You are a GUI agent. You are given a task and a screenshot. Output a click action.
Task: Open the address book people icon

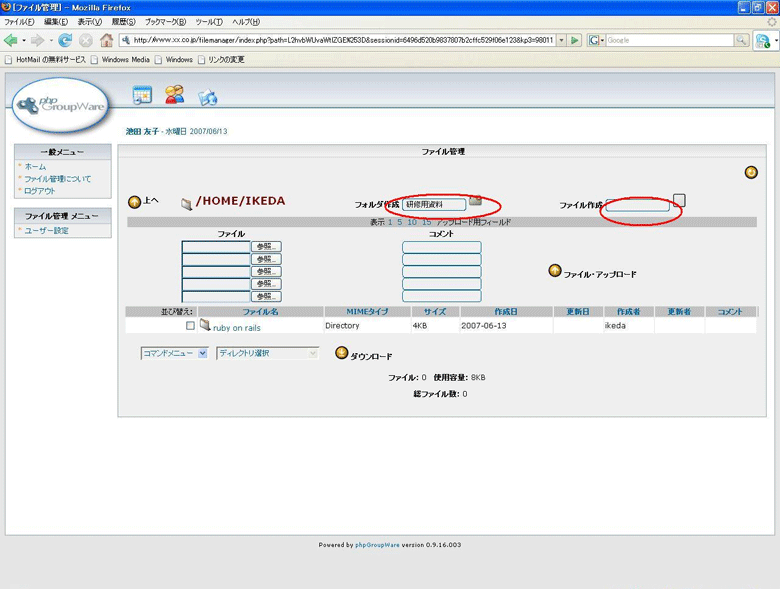(x=174, y=95)
